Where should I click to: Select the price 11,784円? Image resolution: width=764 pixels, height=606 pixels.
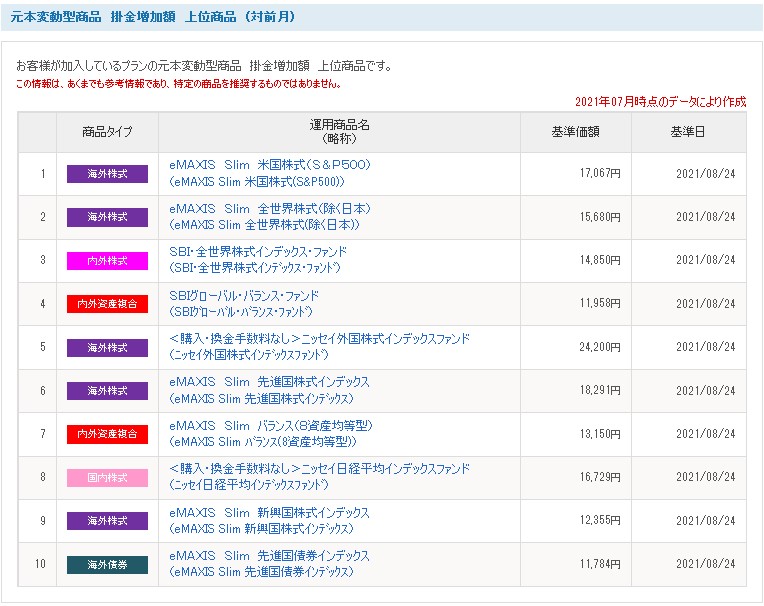point(600,564)
